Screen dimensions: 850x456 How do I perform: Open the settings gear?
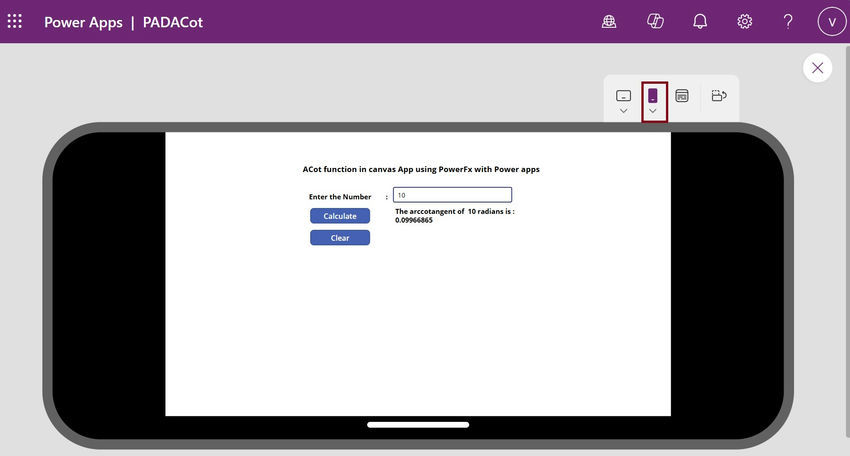tap(744, 21)
